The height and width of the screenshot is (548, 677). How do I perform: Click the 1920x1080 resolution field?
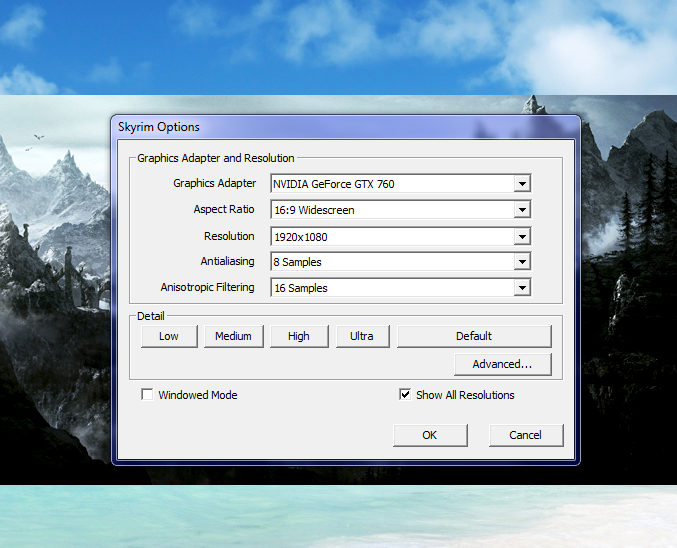tap(401, 237)
